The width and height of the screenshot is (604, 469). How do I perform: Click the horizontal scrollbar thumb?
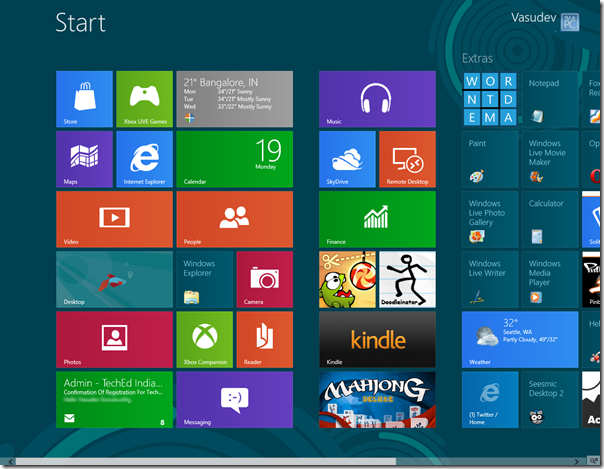[206, 461]
